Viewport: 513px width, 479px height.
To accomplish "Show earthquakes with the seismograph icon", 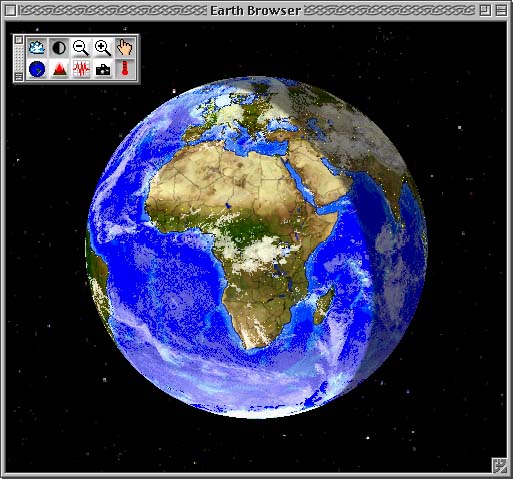I will [81, 69].
